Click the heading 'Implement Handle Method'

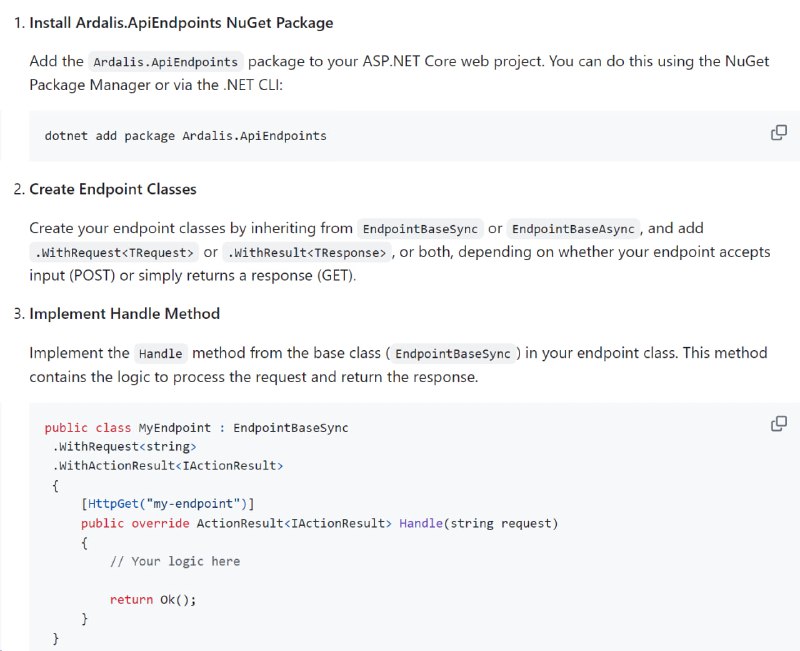(x=124, y=314)
